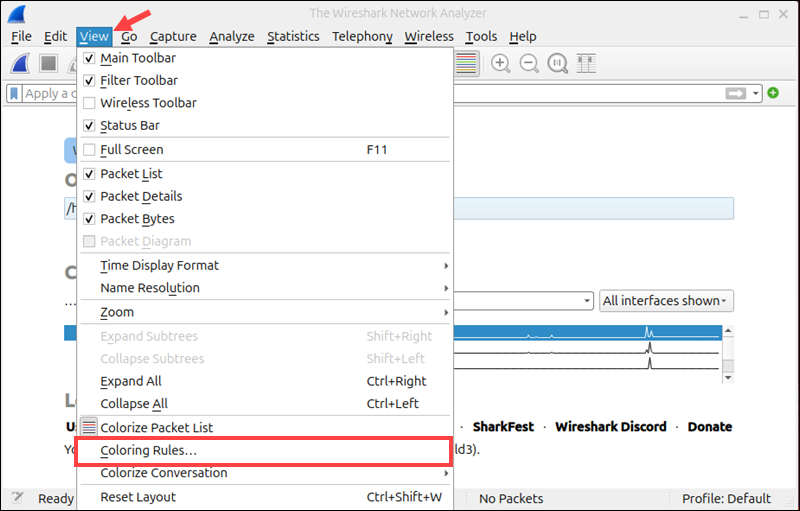
Task: Toggle the Packet Bytes checkbox
Action: pyautogui.click(x=89, y=219)
